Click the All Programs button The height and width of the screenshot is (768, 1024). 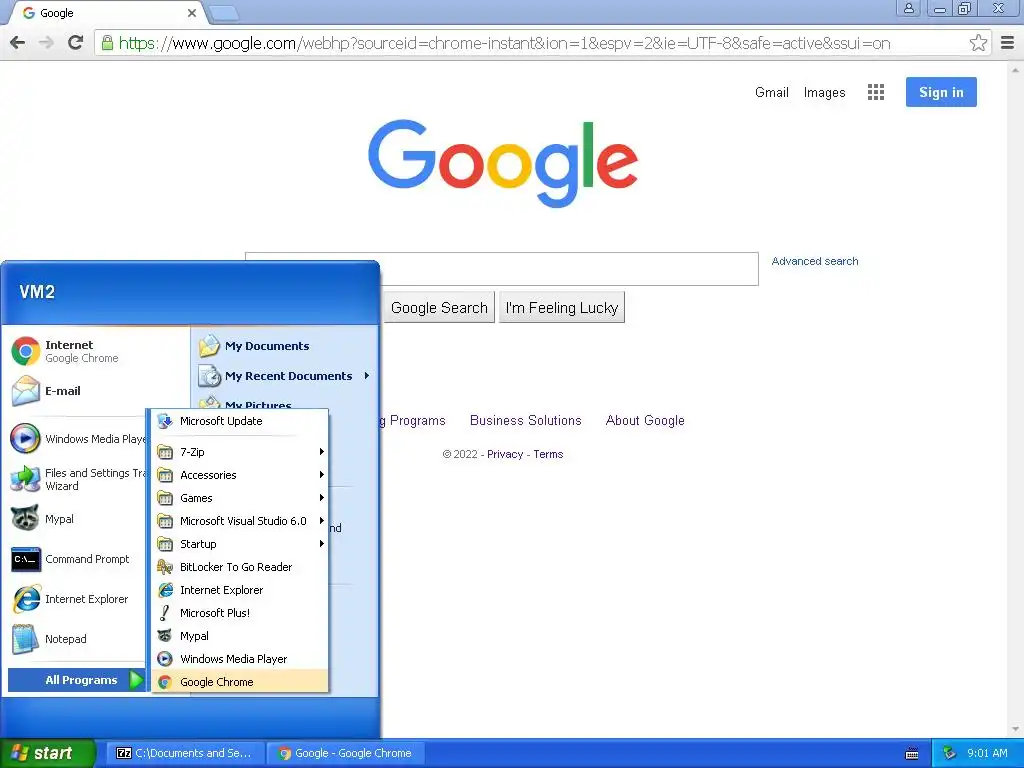click(76, 680)
